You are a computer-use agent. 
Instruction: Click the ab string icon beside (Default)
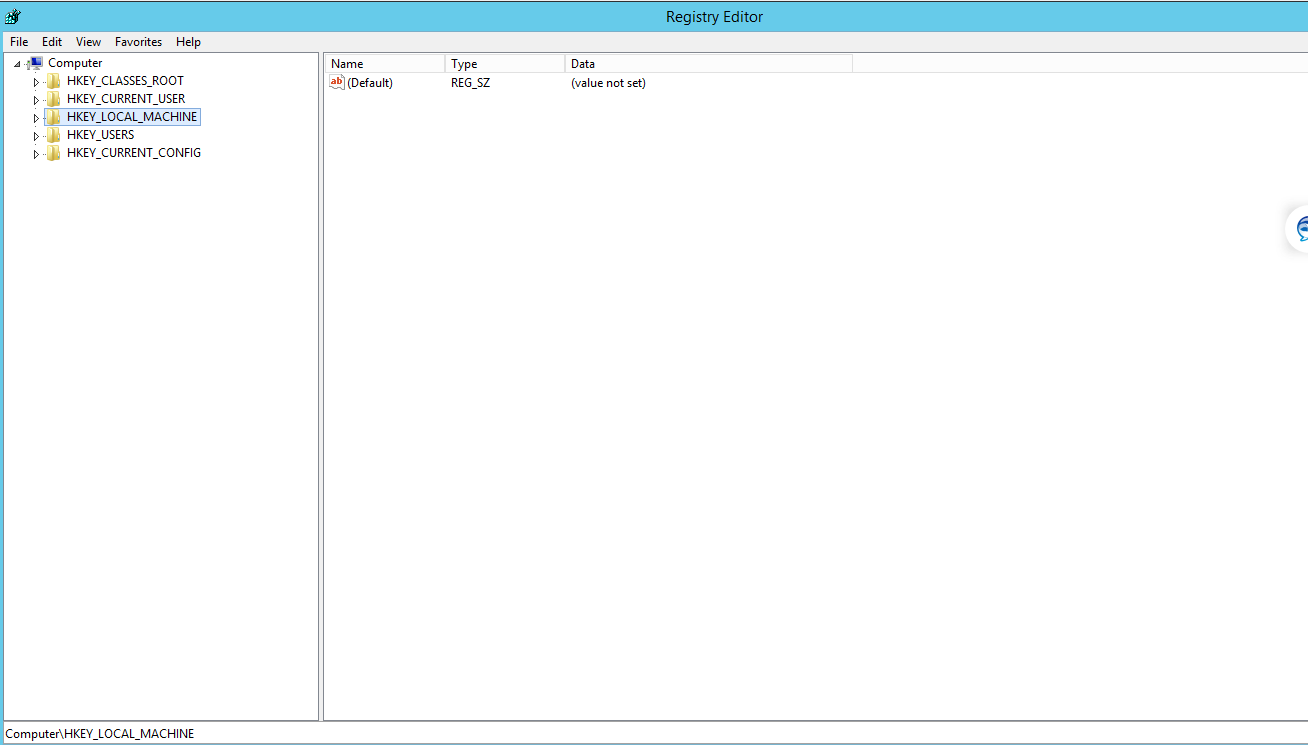coord(337,83)
